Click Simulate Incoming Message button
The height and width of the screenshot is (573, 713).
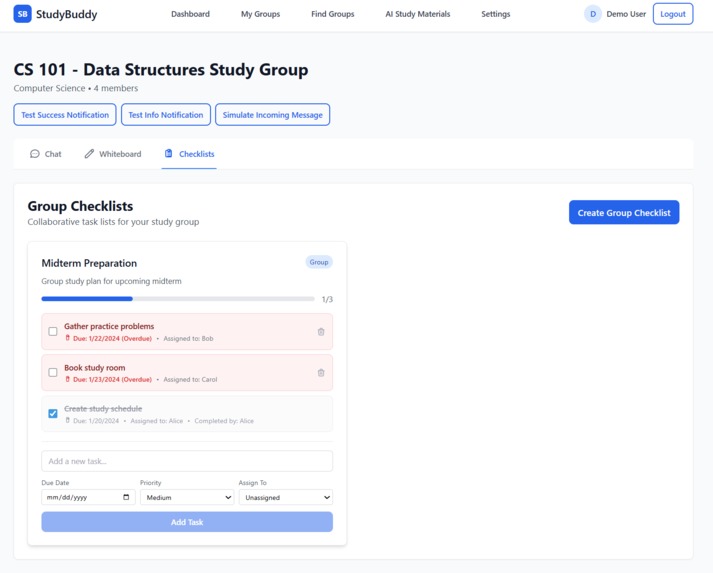(272, 115)
